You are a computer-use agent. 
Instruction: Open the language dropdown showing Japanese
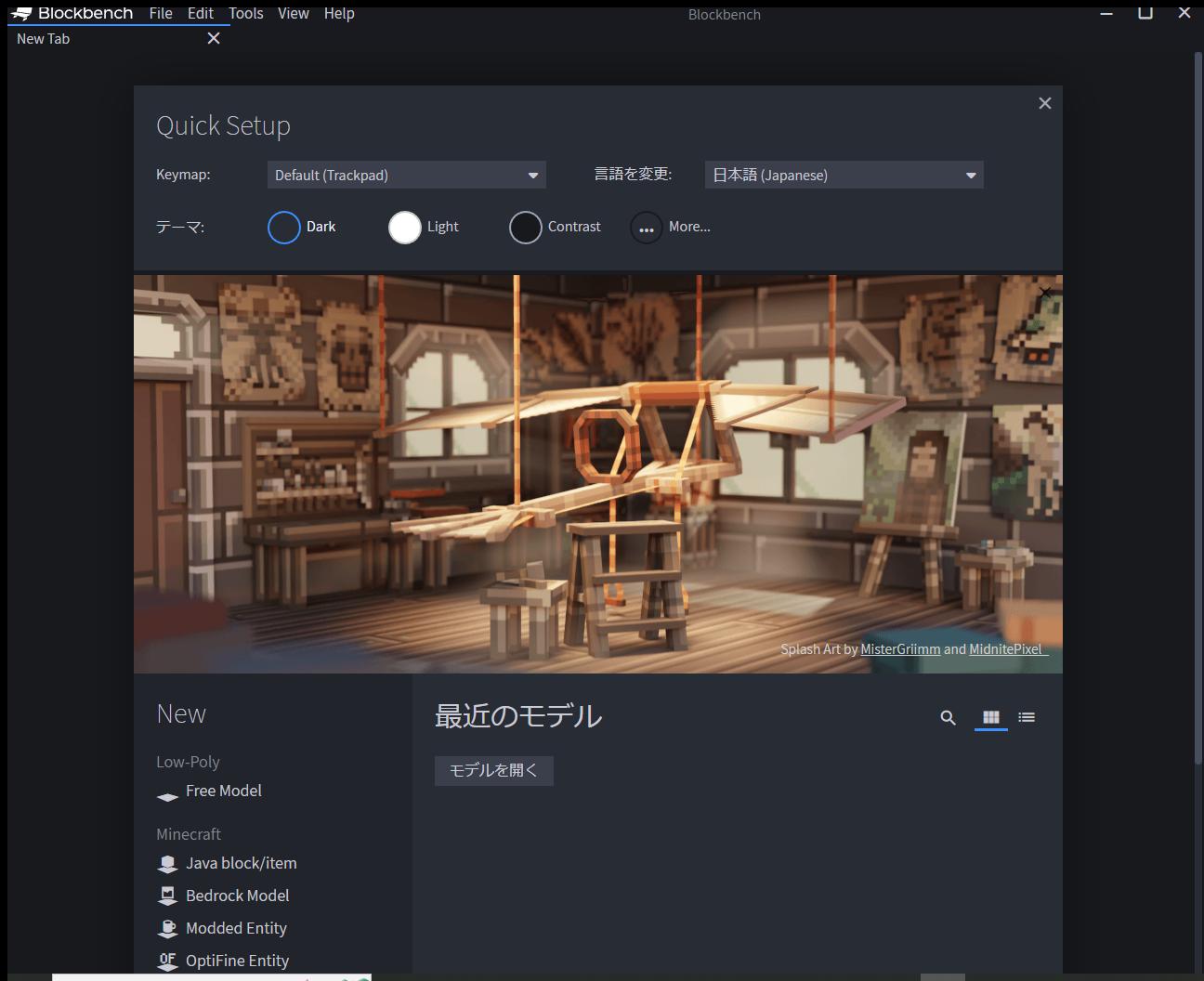[844, 175]
